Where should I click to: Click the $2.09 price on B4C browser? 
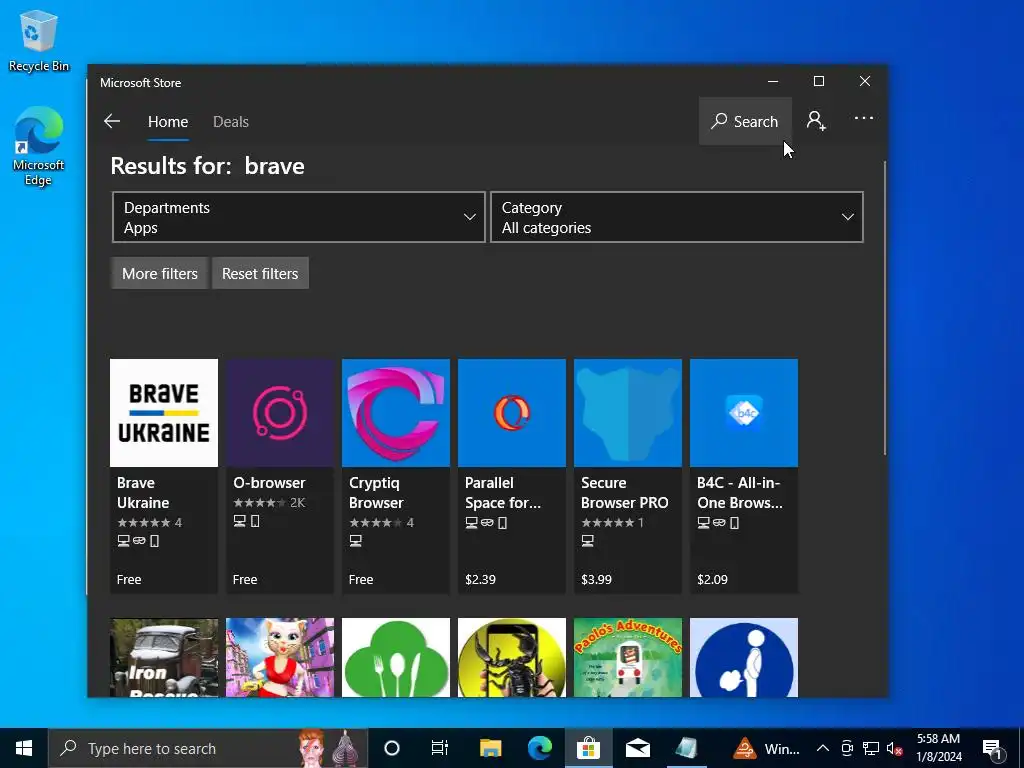point(712,579)
